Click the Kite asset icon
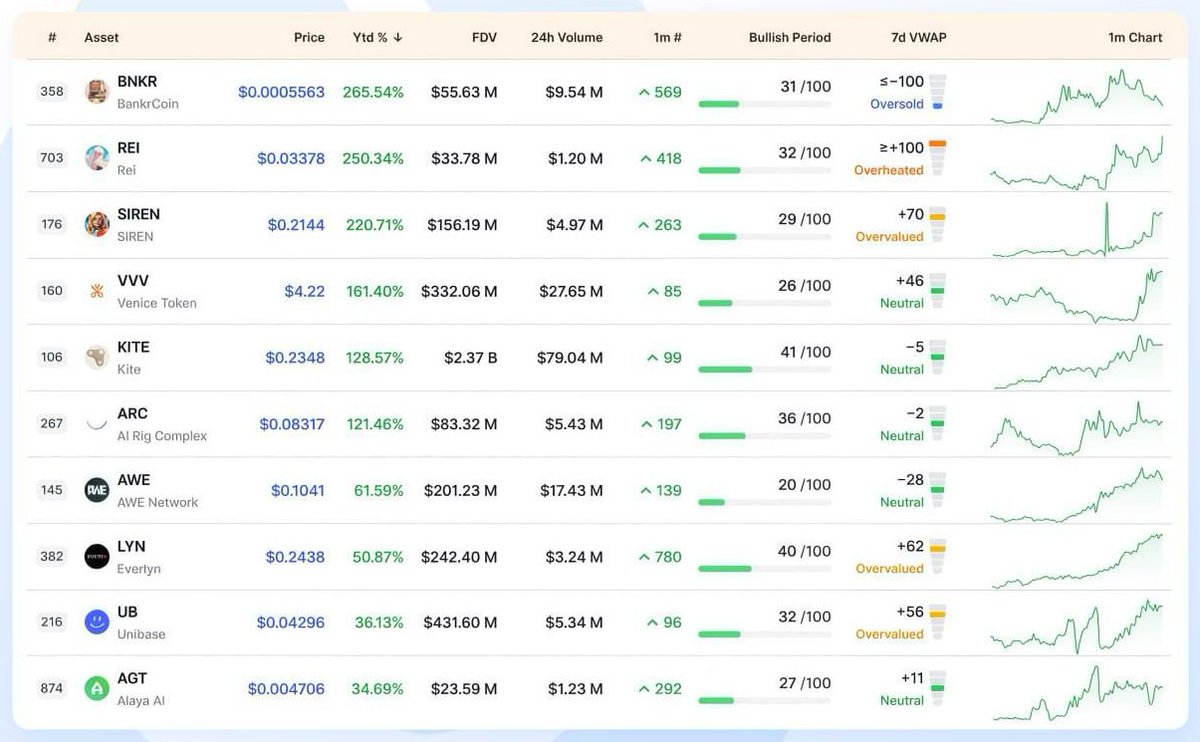The width and height of the screenshot is (1200, 742). tap(96, 356)
